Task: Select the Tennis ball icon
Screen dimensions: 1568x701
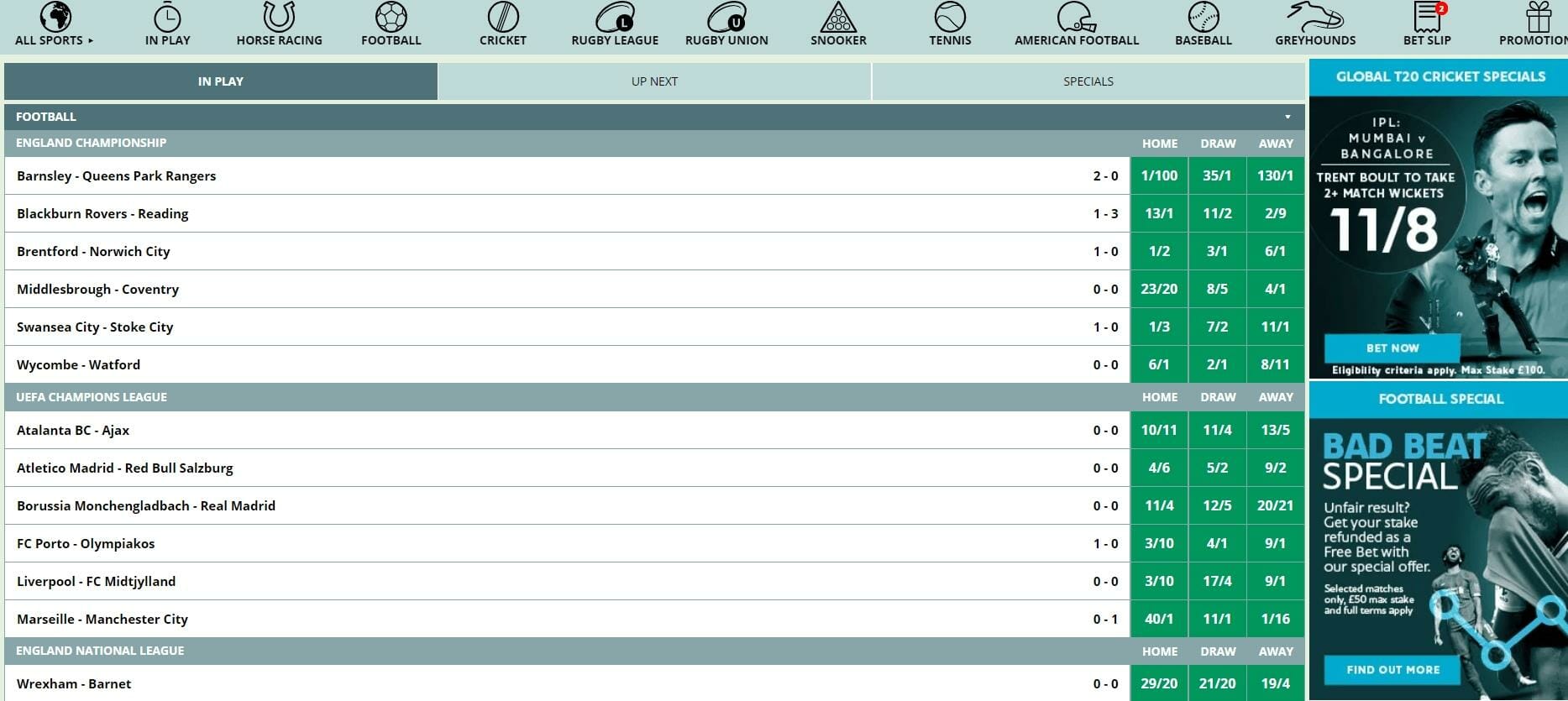Action: point(950,17)
